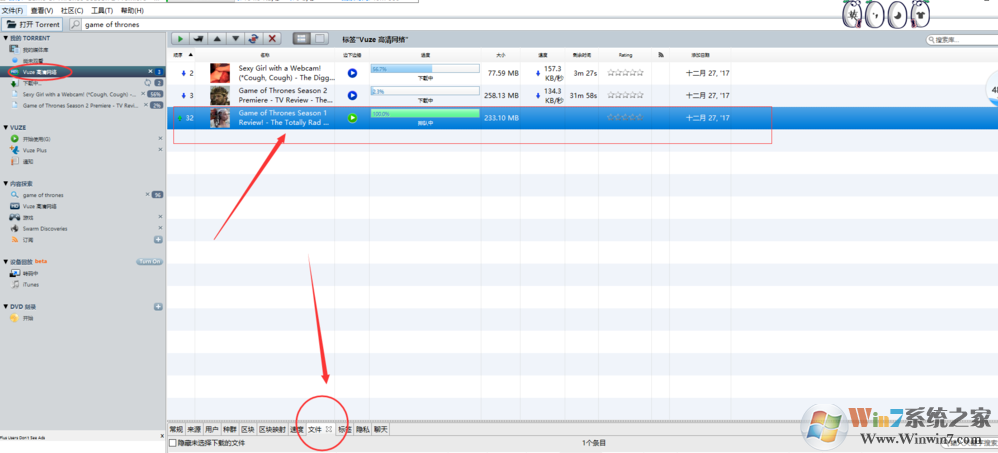Click the magnifier icon beside search box

click(x=76, y=24)
